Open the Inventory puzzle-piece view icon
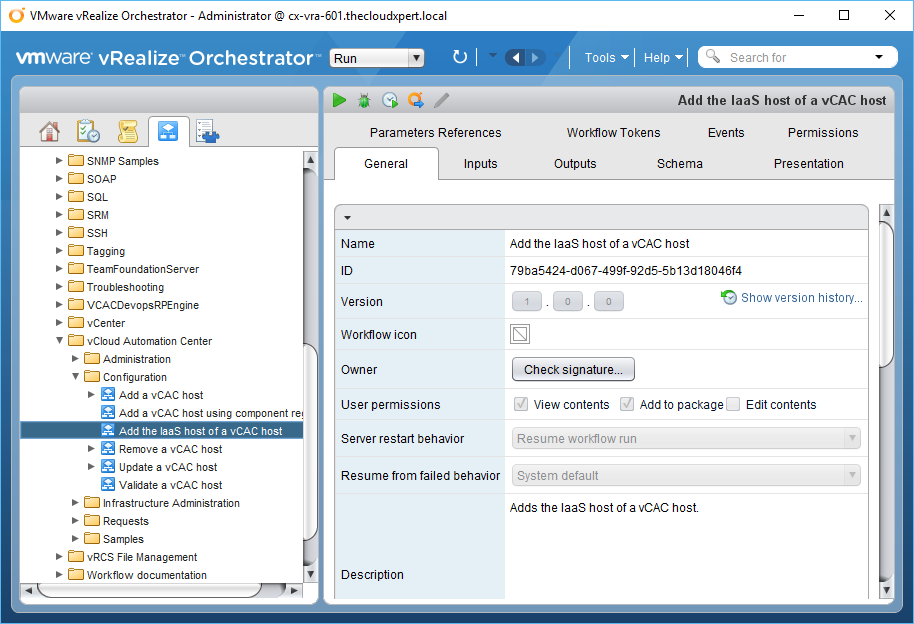 (x=207, y=131)
